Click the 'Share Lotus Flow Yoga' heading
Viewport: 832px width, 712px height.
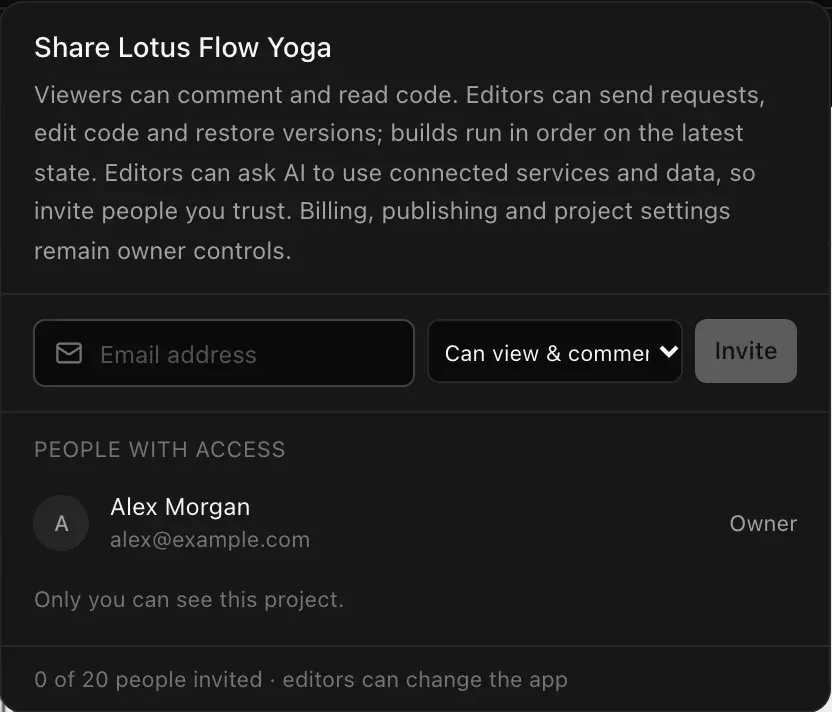click(183, 48)
